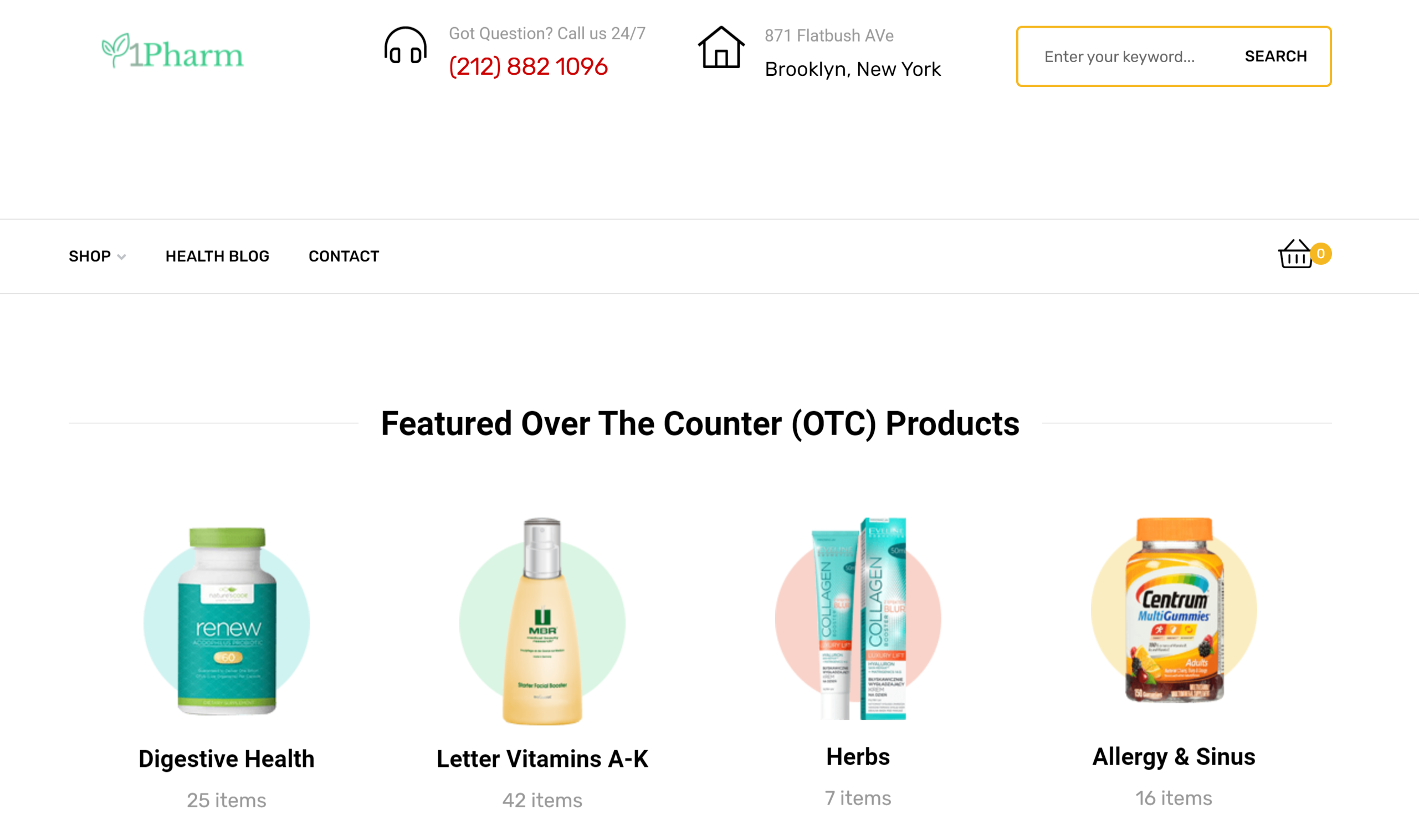Open the MBR facial booster bottle image
The width and height of the screenshot is (1419, 840).
coord(542,621)
